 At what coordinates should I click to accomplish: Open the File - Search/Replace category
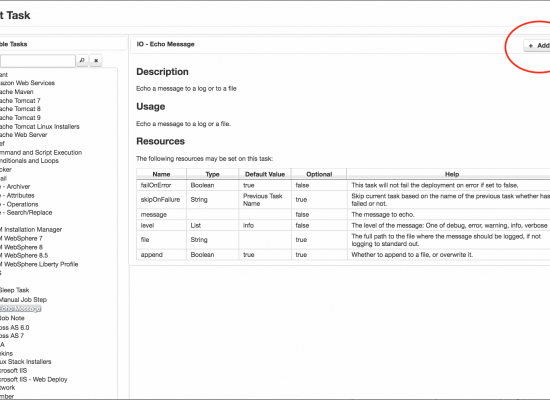pyautogui.click(x=26, y=213)
